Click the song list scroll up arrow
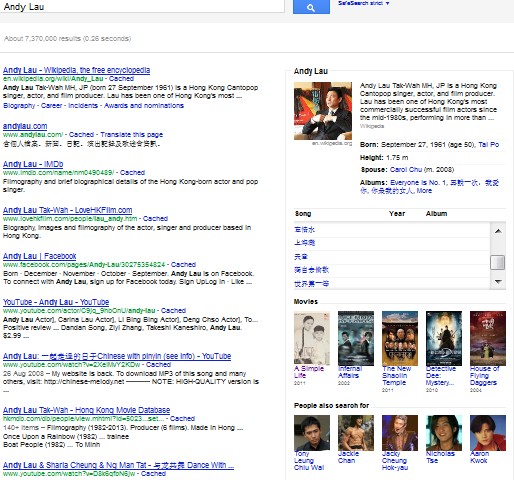Image resolution: width=514 pixels, height=480 pixels. click(498, 231)
